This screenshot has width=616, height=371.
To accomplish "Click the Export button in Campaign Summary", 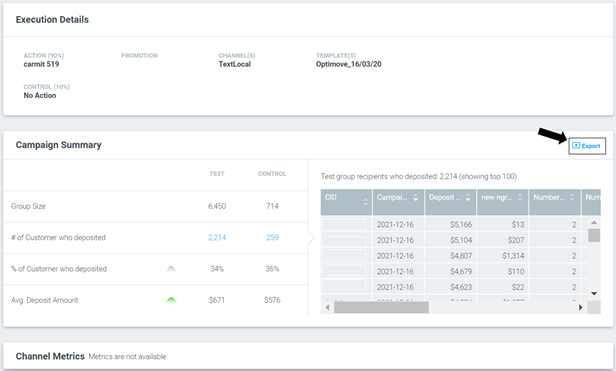I will (587, 146).
